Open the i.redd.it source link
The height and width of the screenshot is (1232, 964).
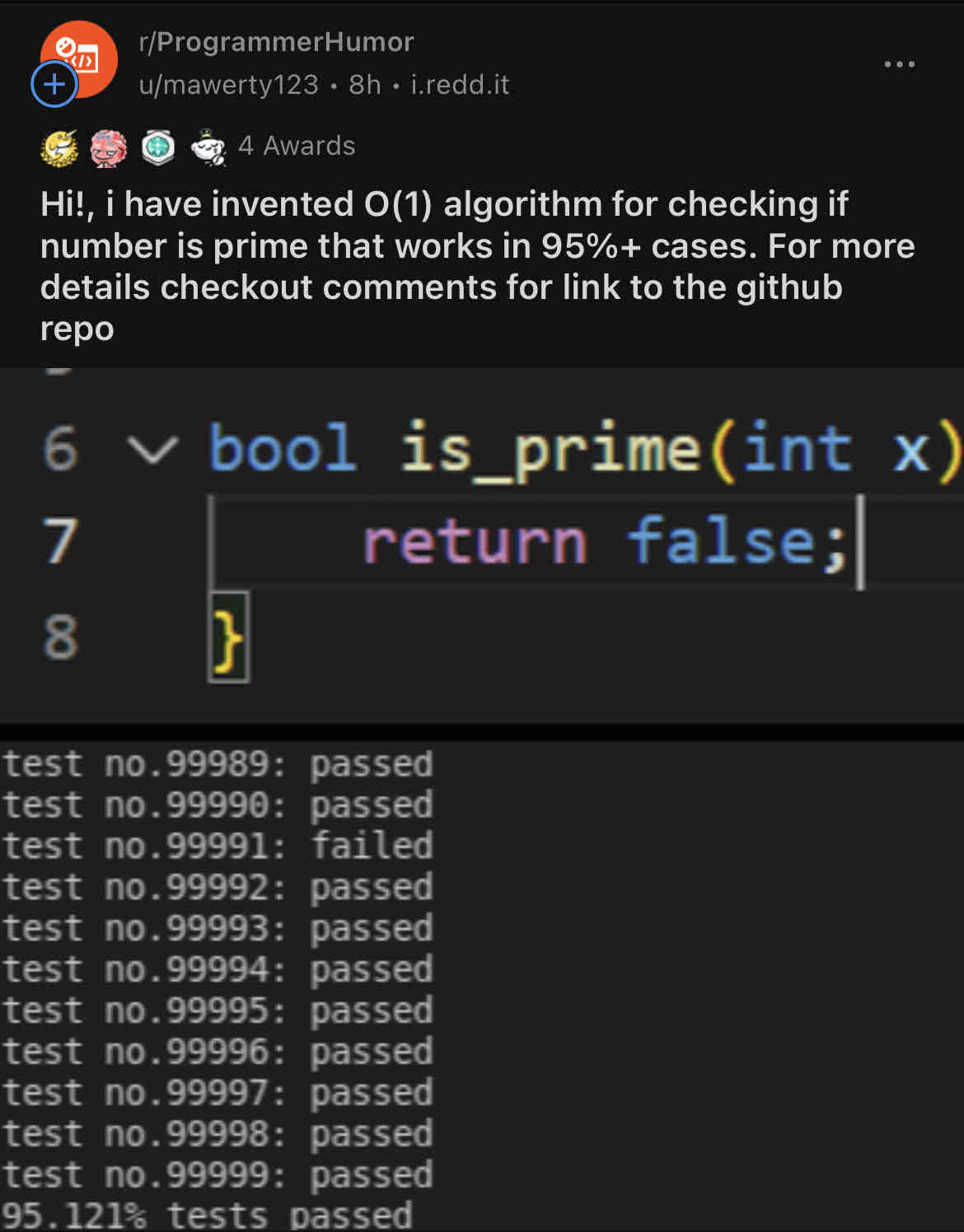pyautogui.click(x=460, y=85)
